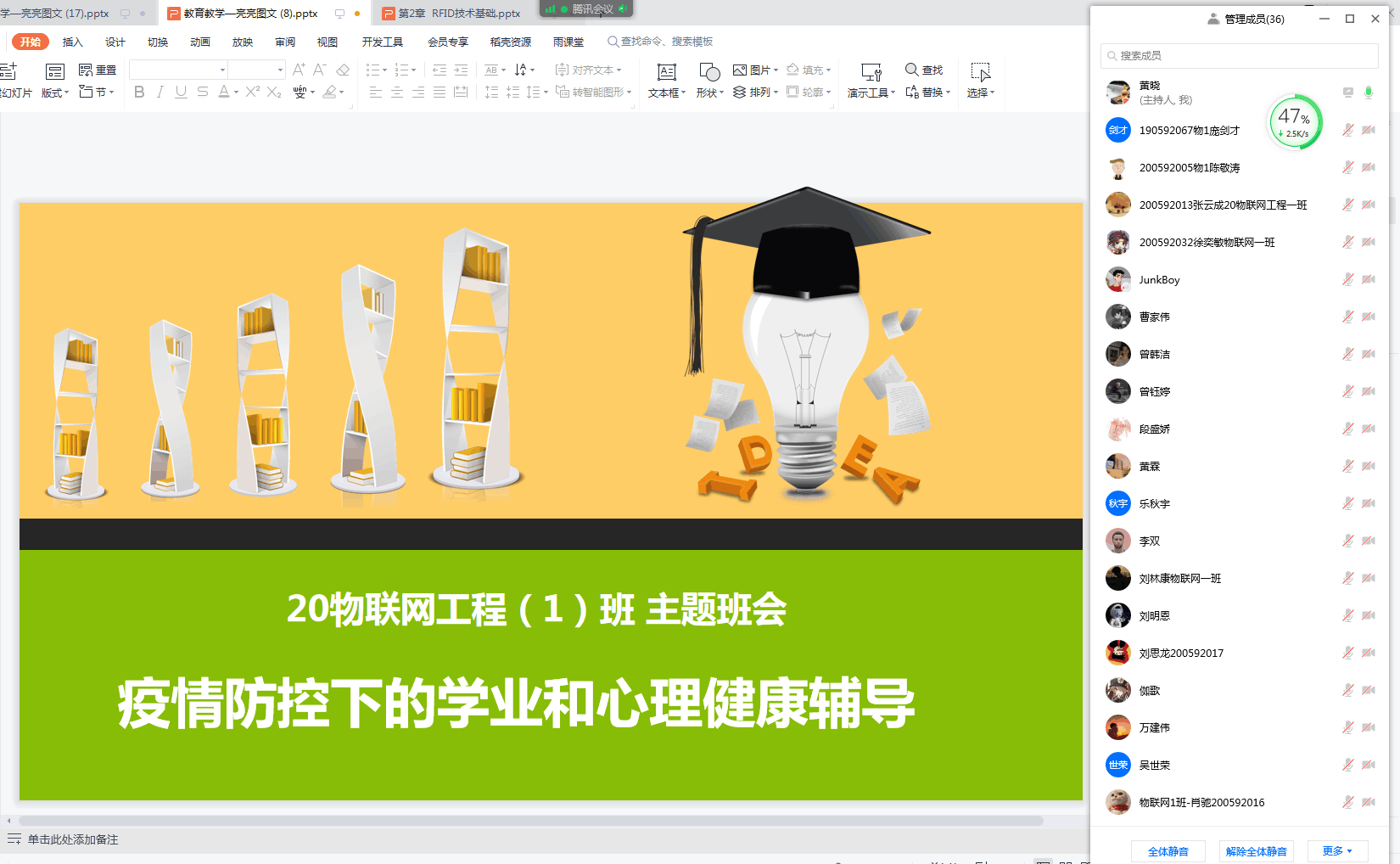Screen dimensions: 1400x864
Task: Click the search members (搜索成员) field
Action: point(1239,55)
